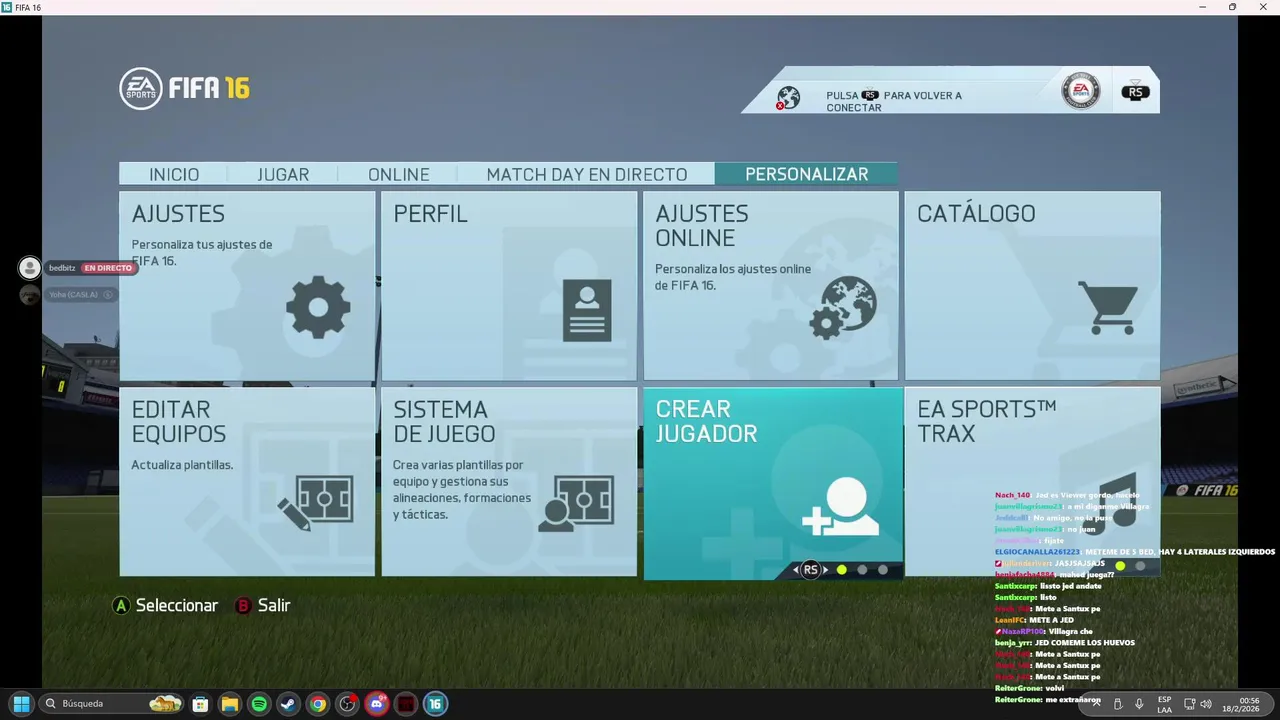This screenshot has width=1280, height=720.
Task: Select the Personalizar tab
Action: point(806,174)
